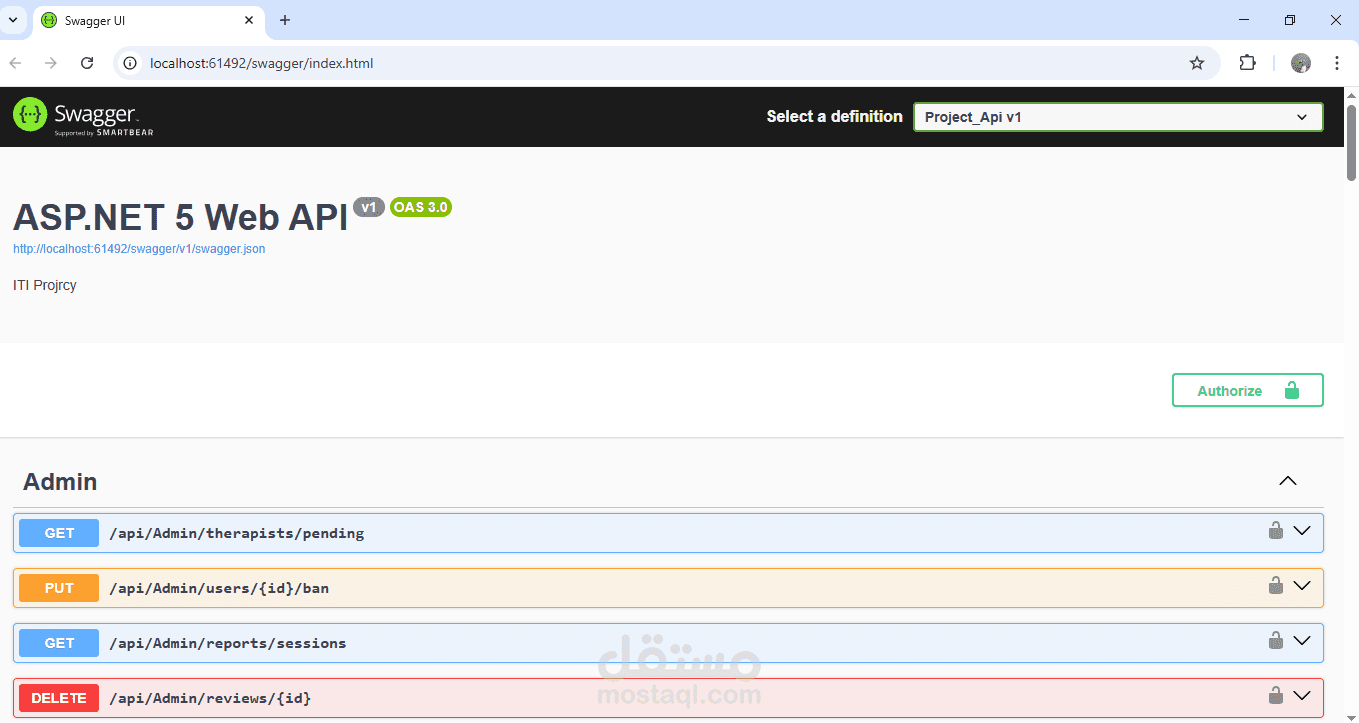
Task: Click the /api/Admin/reports/sessions path
Action: (228, 643)
